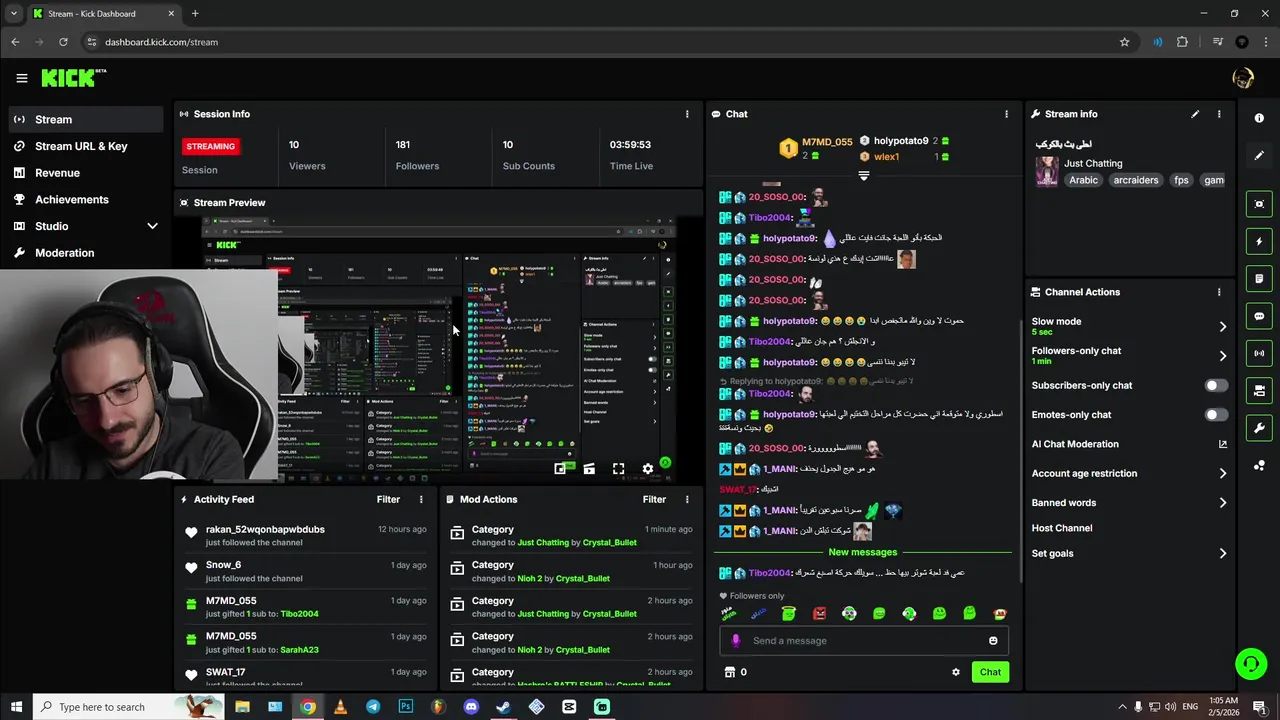Click the document list sidebar icon
Image resolution: width=1280 pixels, height=720 pixels.
click(1259, 278)
